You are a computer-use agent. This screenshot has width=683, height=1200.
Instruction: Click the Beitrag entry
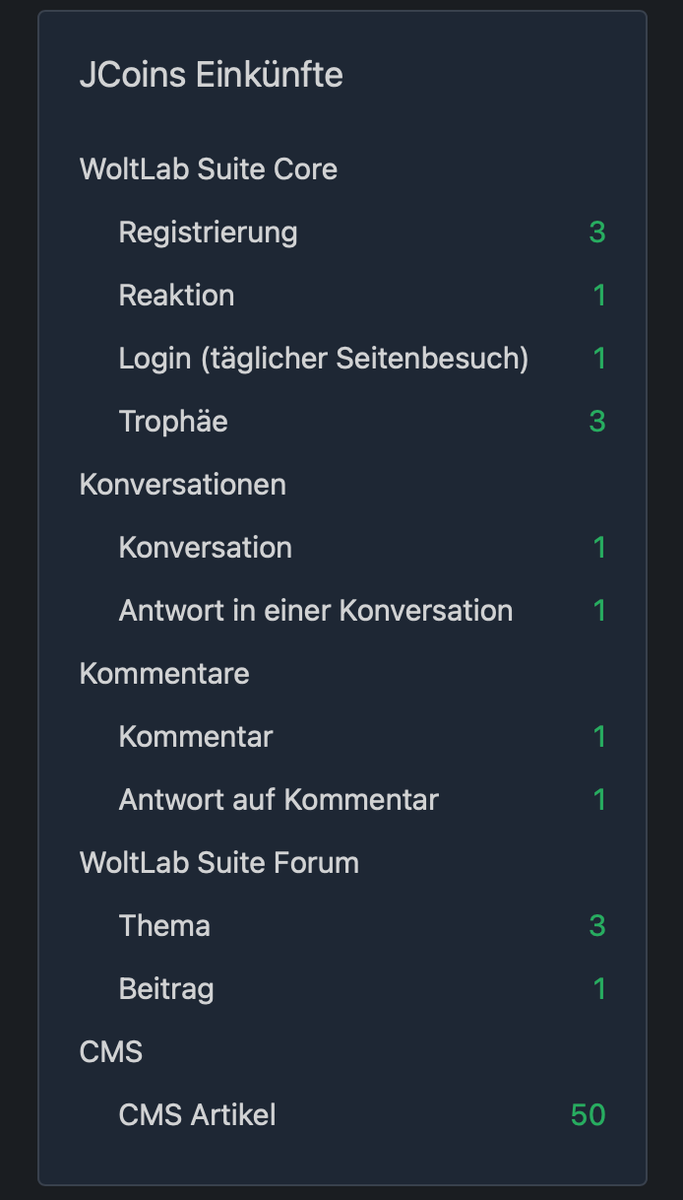coord(166,988)
